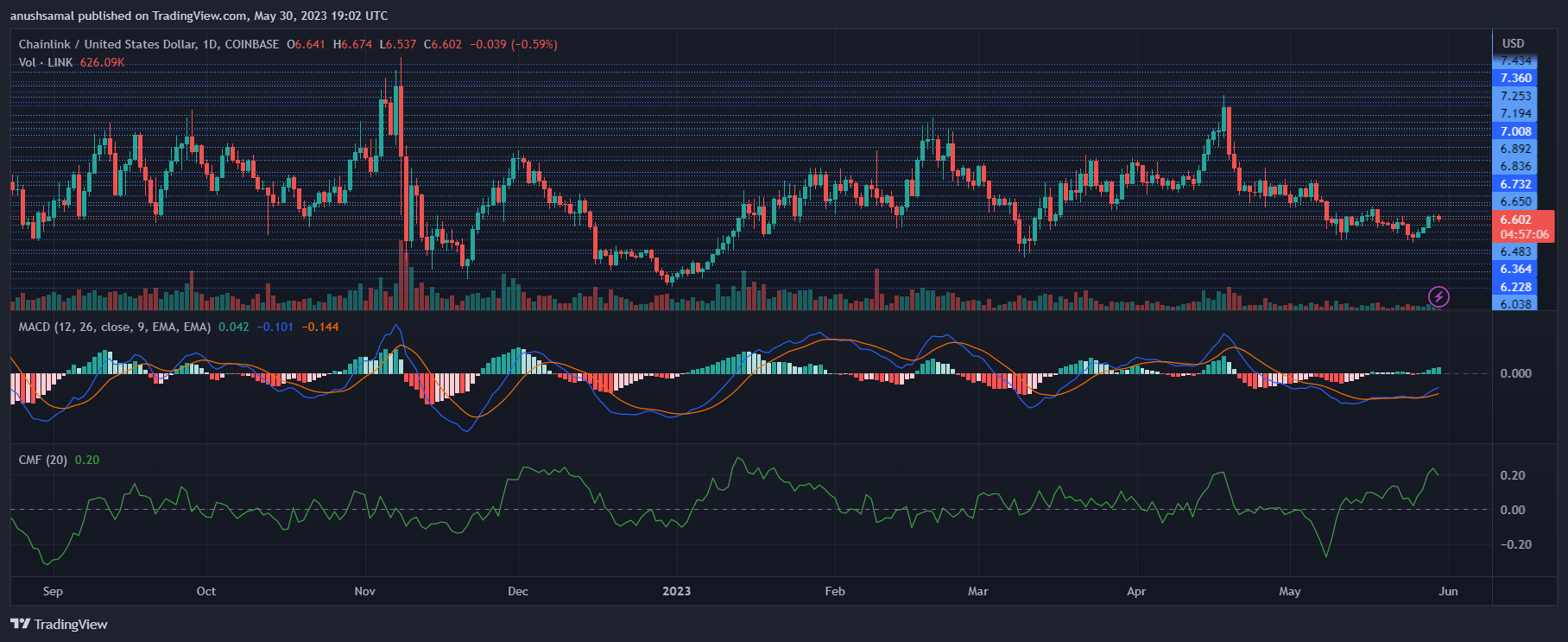
Task: Click the 6.364 price level label
Action: coord(1515,269)
